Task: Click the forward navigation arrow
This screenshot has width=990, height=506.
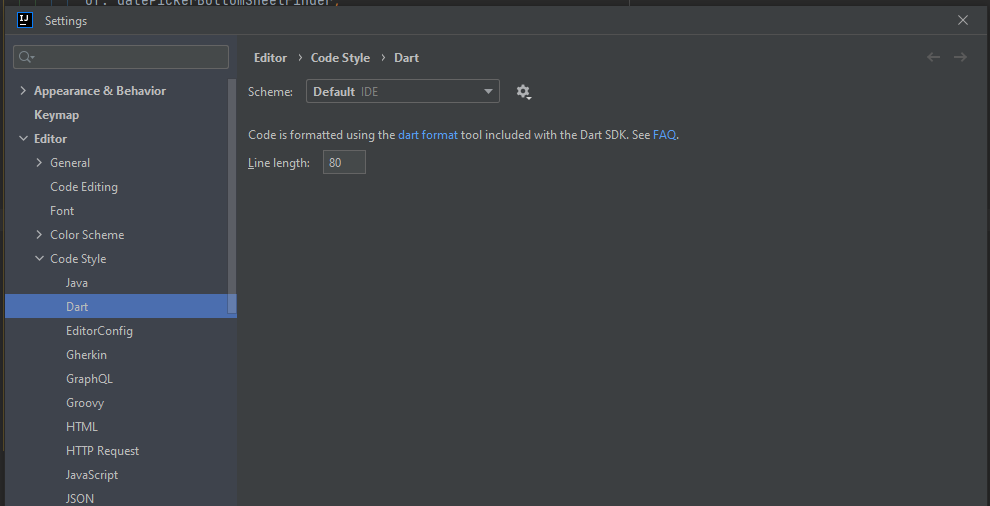Action: click(x=960, y=57)
